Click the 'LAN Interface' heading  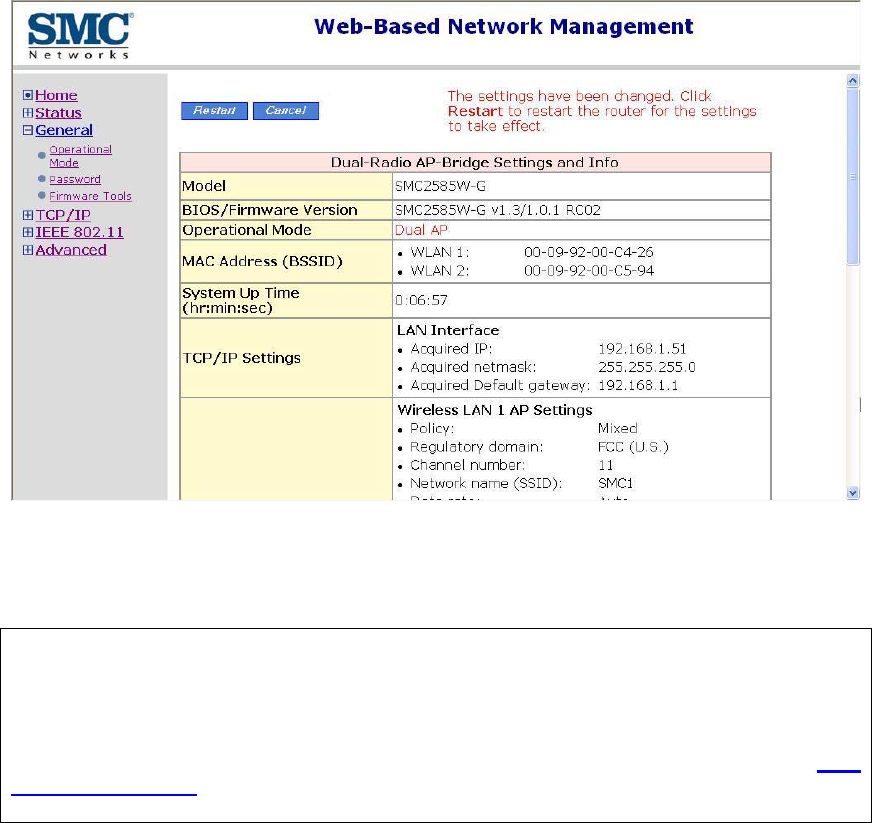[x=448, y=330]
